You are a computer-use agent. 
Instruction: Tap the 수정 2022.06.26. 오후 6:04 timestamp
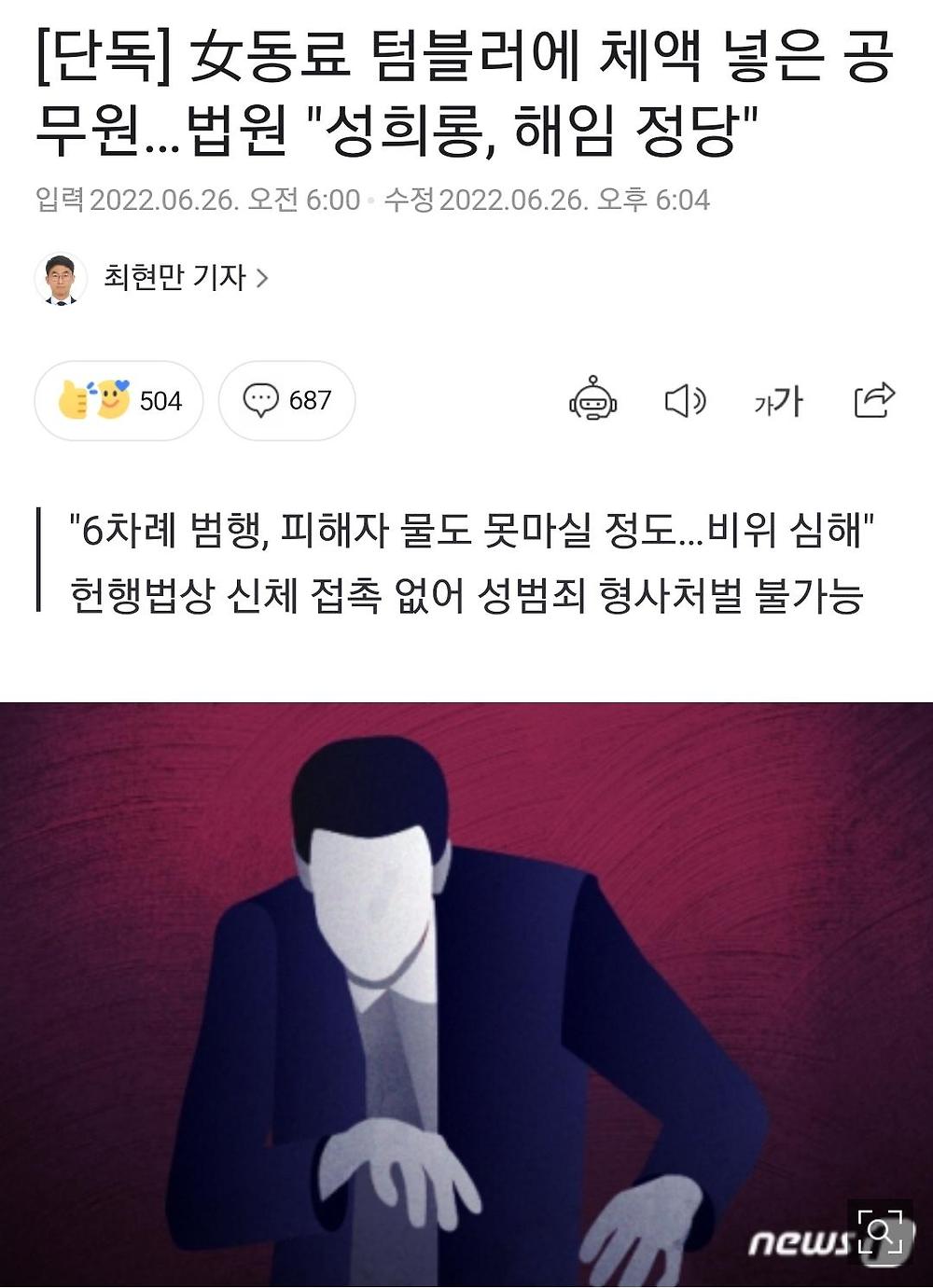pos(547,200)
